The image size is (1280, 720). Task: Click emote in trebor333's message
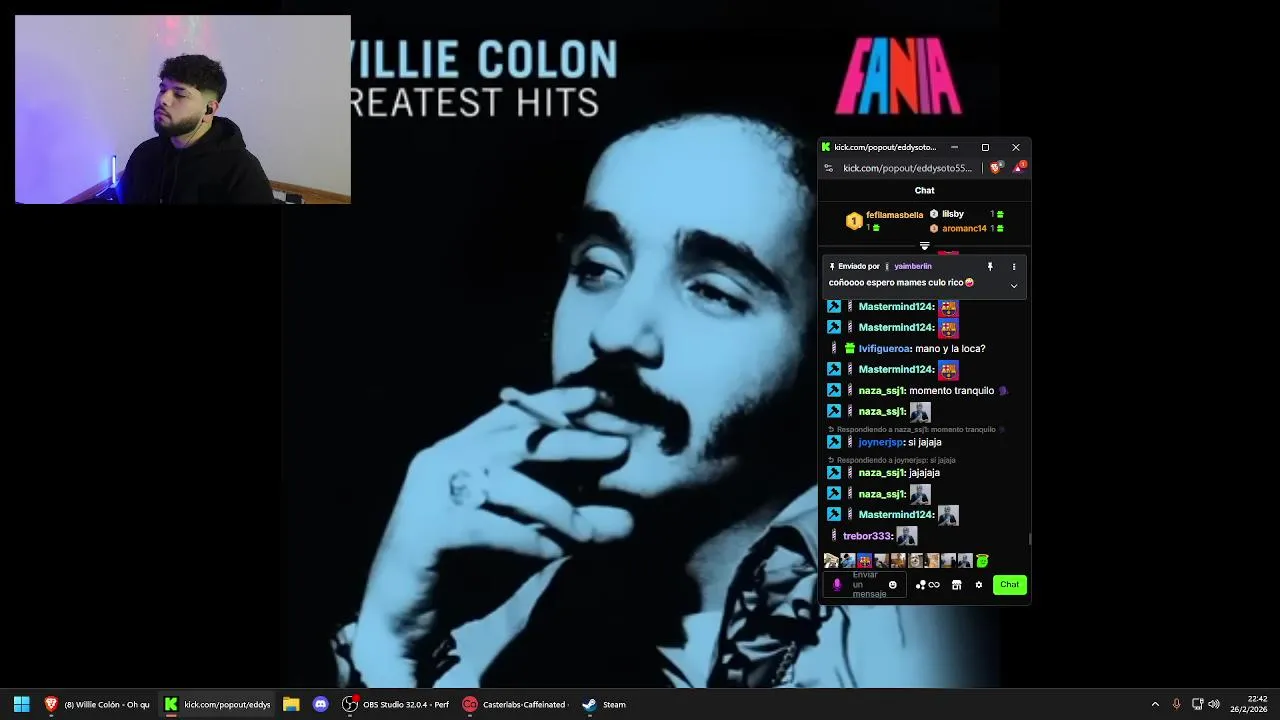(906, 536)
